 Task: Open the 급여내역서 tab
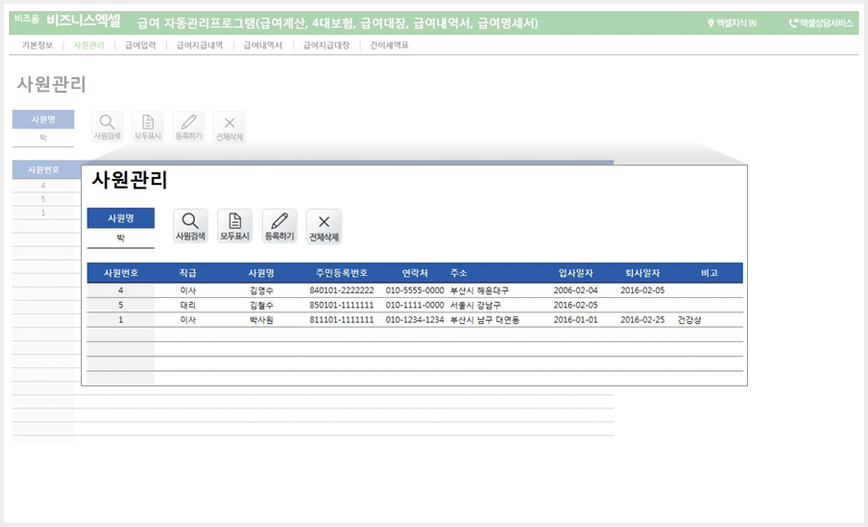coord(263,45)
